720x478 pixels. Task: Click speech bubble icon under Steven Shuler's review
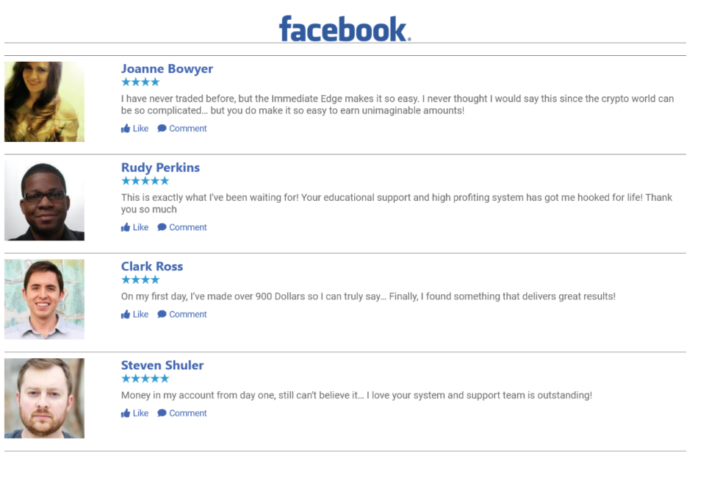coord(162,414)
